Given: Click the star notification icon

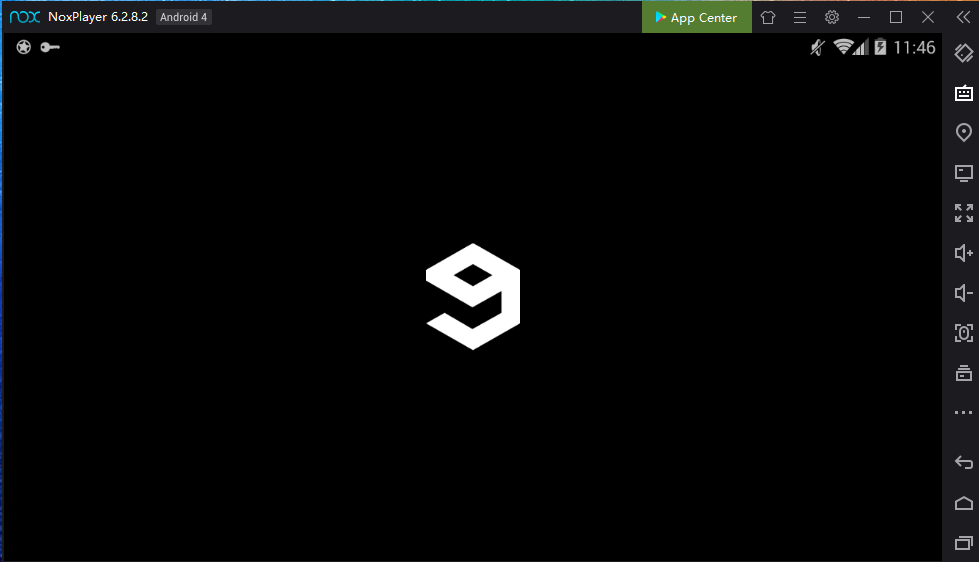Looking at the screenshot, I should 24,47.
